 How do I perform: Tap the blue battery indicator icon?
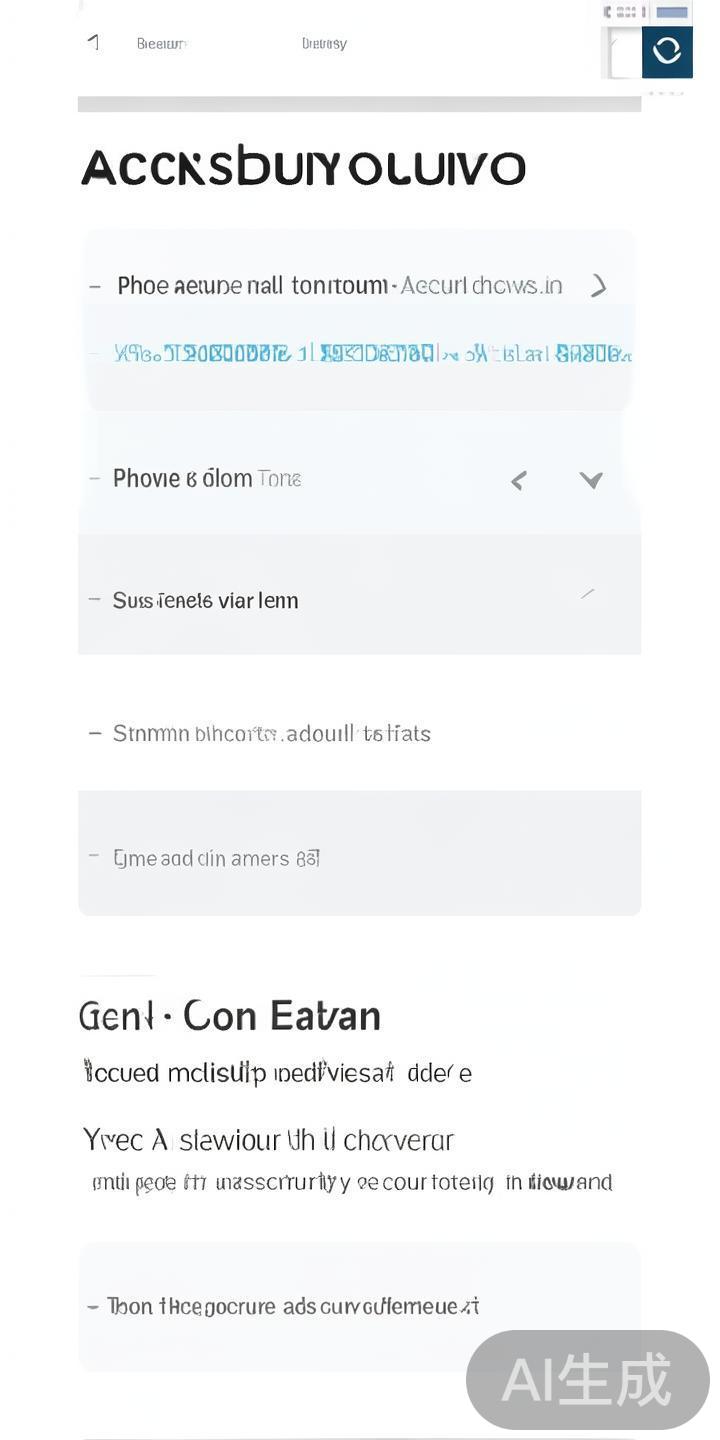tap(672, 13)
